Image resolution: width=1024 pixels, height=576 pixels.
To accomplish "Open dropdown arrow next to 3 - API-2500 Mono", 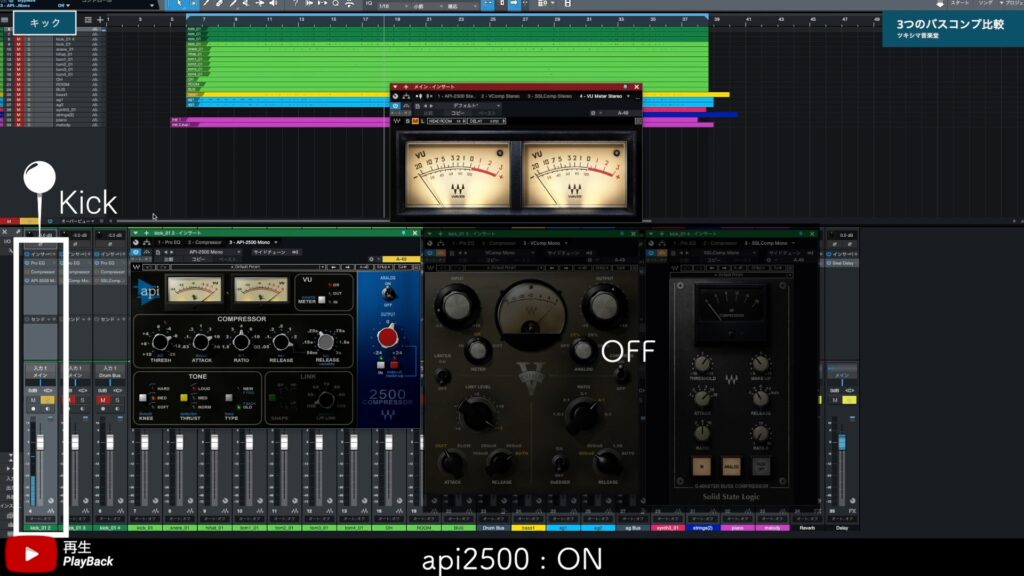I will click(276, 242).
